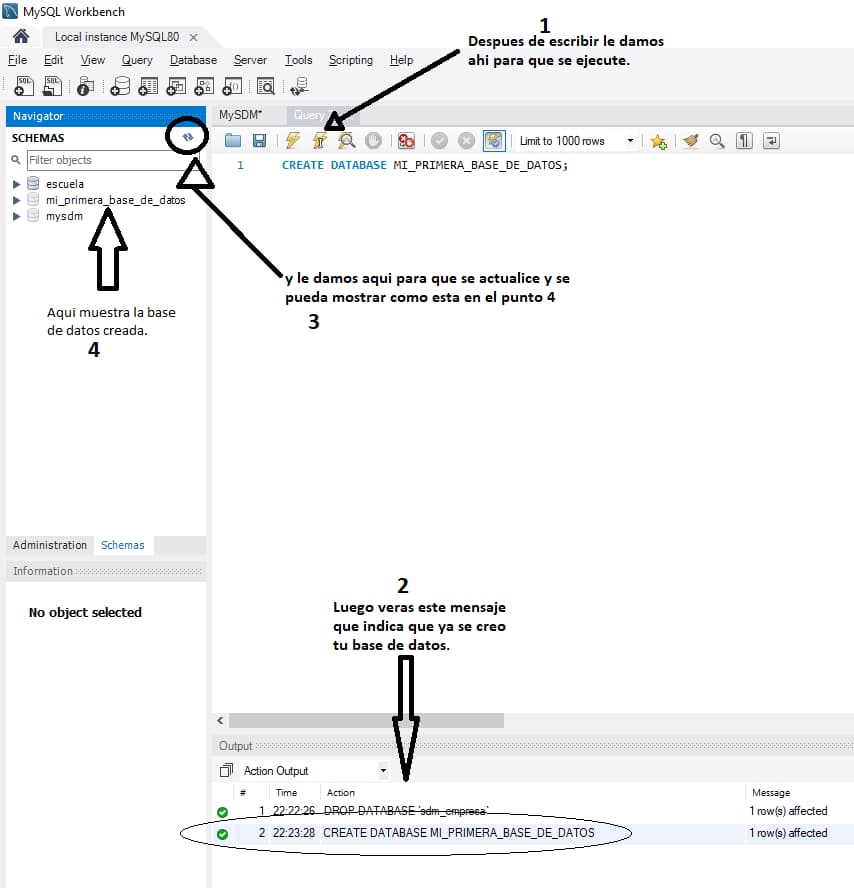Create a new function toolbar icon

coord(232,86)
